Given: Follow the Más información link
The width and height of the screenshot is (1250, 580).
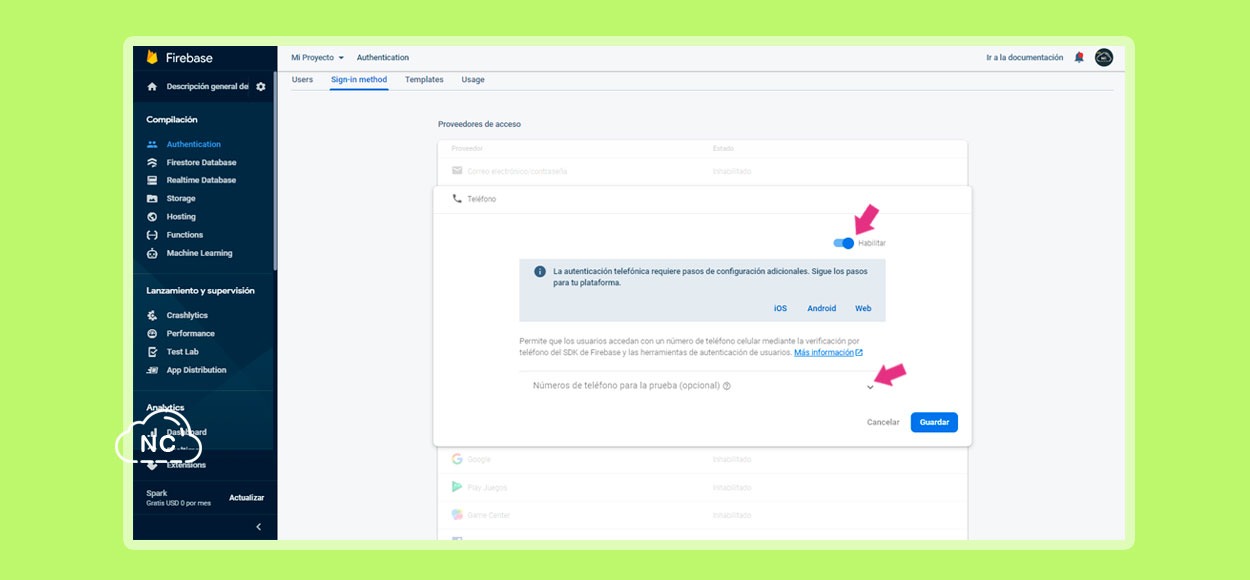Looking at the screenshot, I should pyautogui.click(x=828, y=353).
